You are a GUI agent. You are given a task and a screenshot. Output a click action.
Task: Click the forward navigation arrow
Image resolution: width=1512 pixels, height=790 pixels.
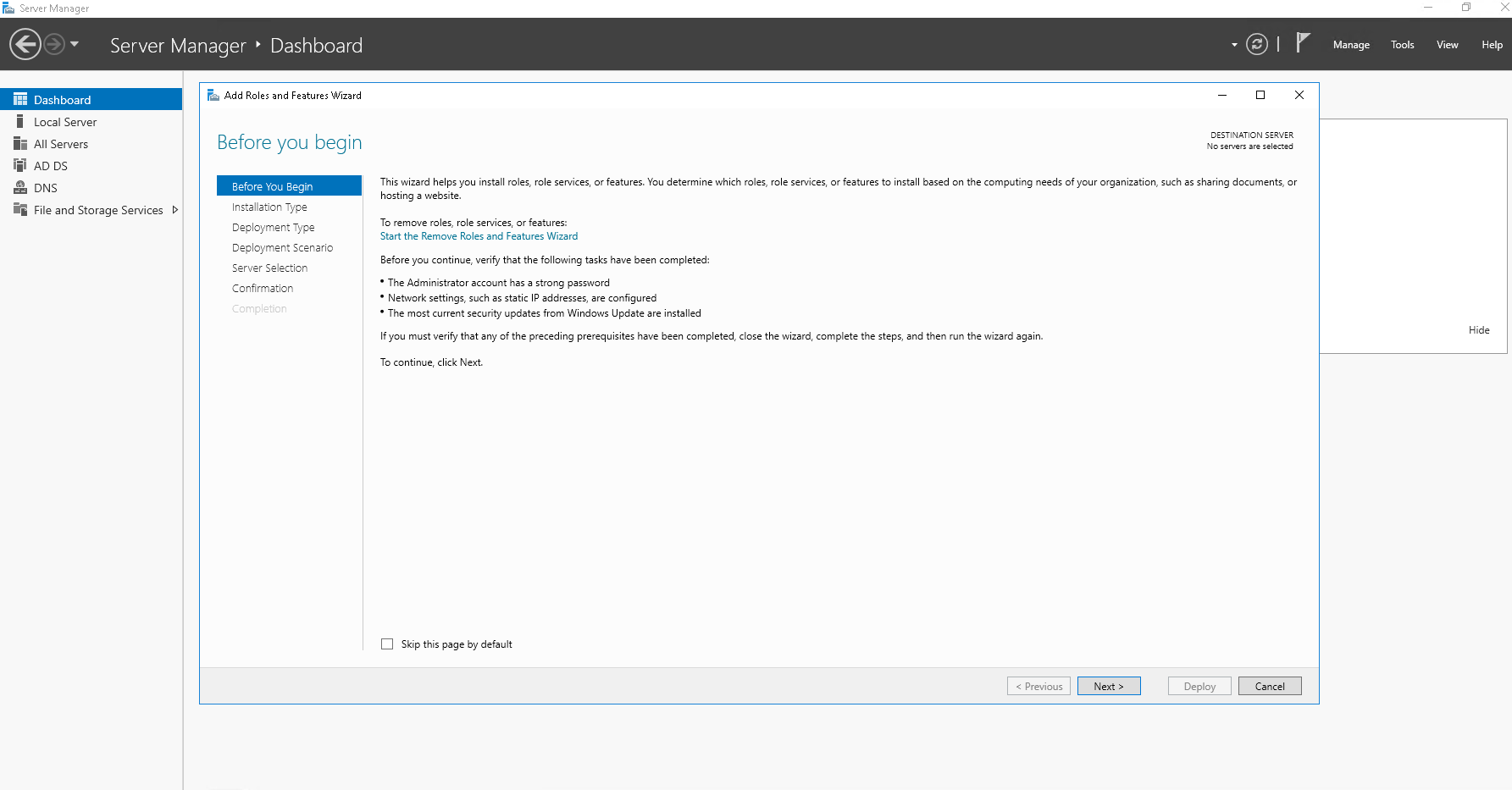pos(54,44)
